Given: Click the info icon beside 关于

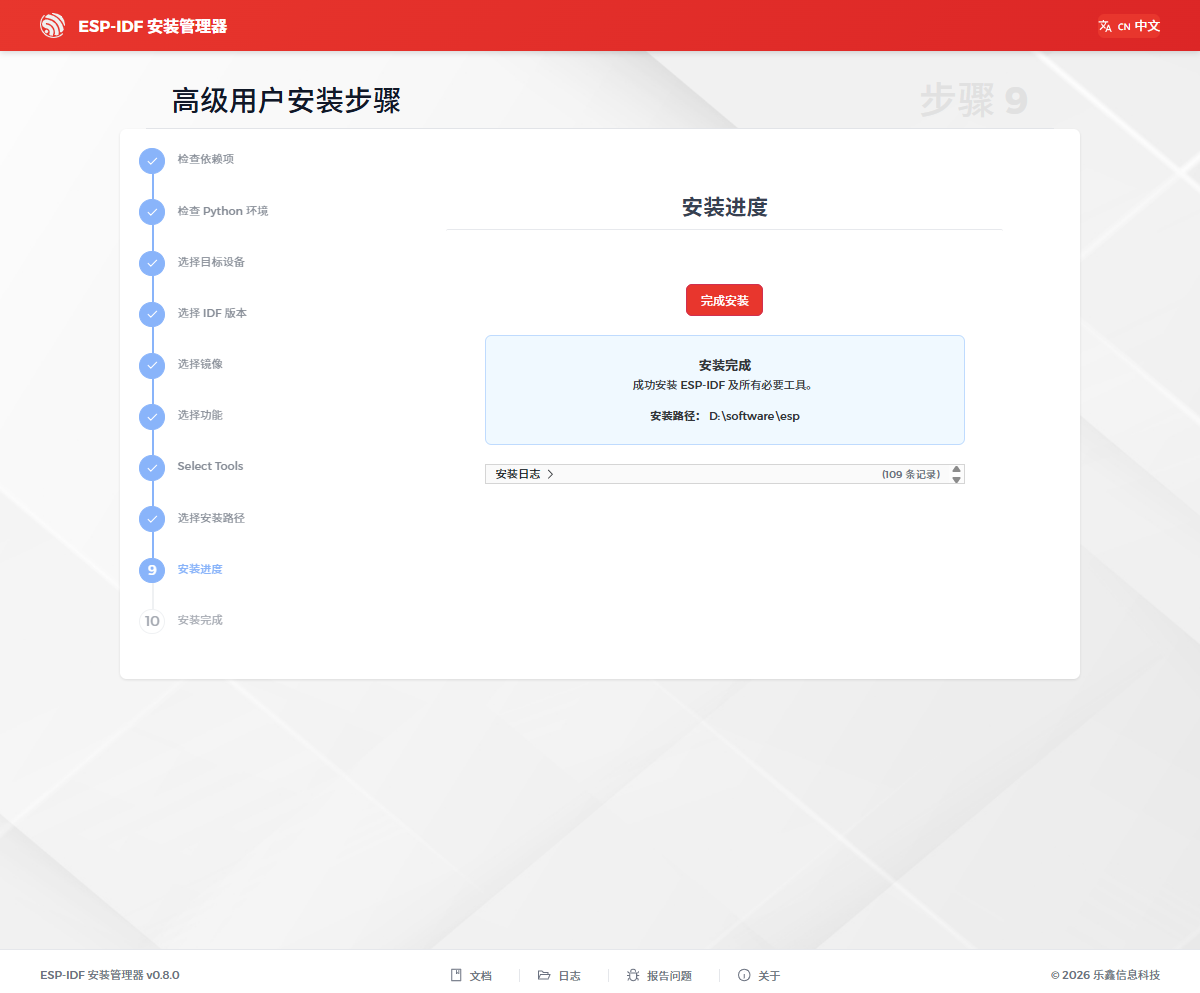Looking at the screenshot, I should pos(744,975).
